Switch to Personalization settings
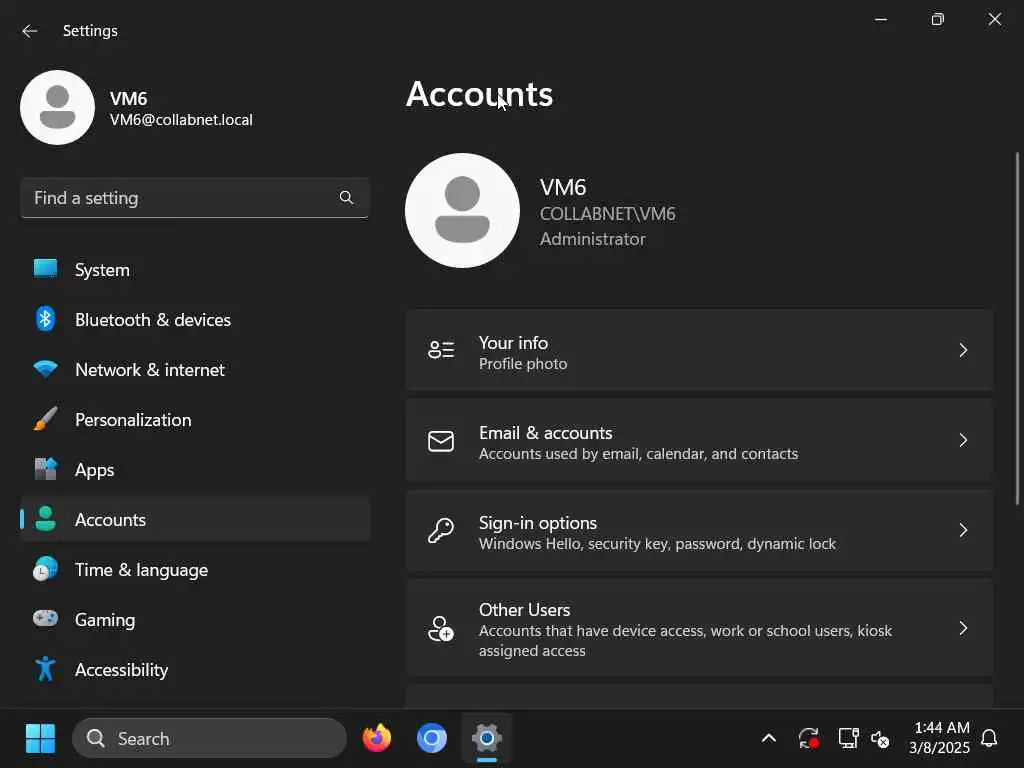This screenshot has height=768, width=1024. [195, 419]
